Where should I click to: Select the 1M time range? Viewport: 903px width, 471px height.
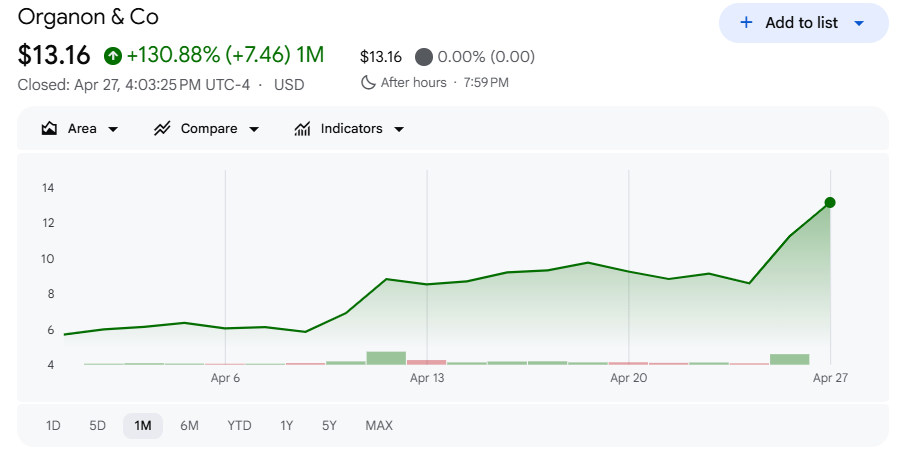click(142, 426)
